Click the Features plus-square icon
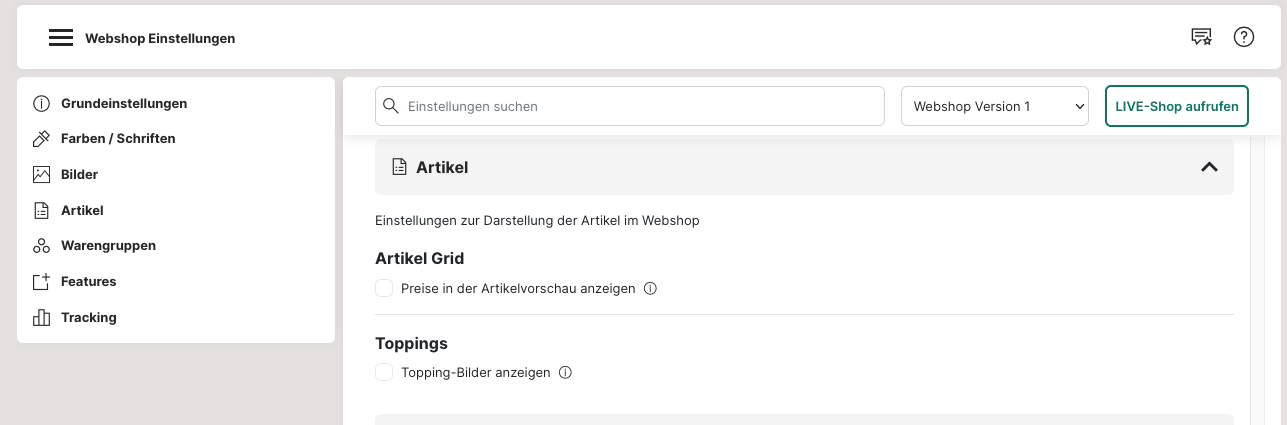1287x425 pixels. coord(41,282)
